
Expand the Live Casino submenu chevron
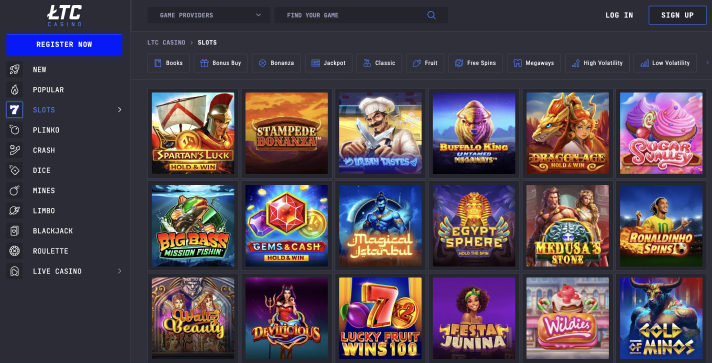pos(119,271)
